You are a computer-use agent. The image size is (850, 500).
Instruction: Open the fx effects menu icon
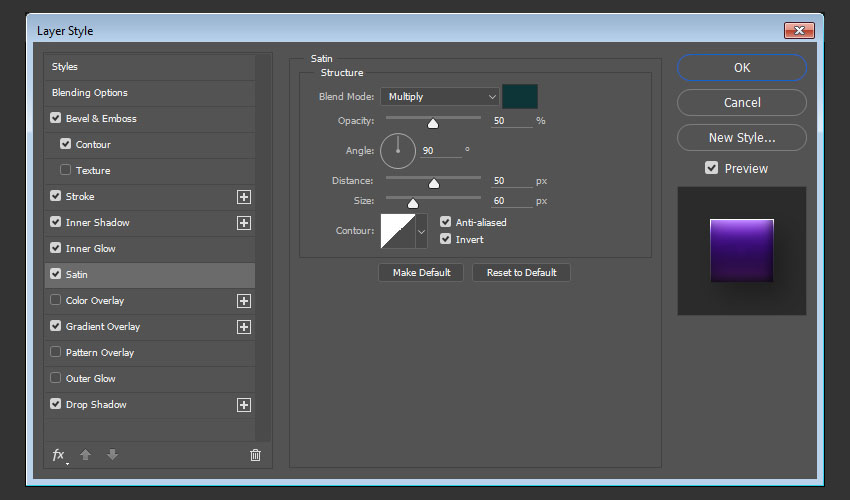(59, 455)
